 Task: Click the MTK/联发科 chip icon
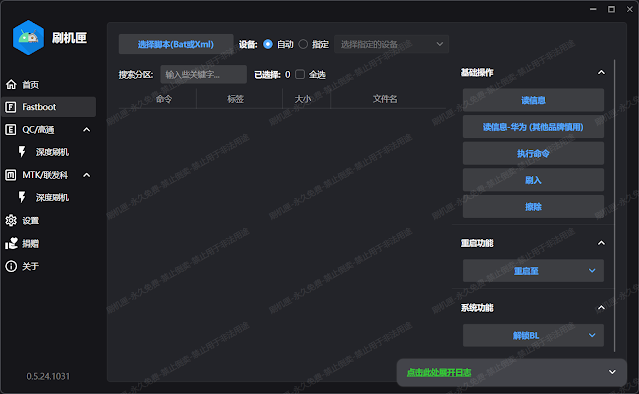[11, 175]
